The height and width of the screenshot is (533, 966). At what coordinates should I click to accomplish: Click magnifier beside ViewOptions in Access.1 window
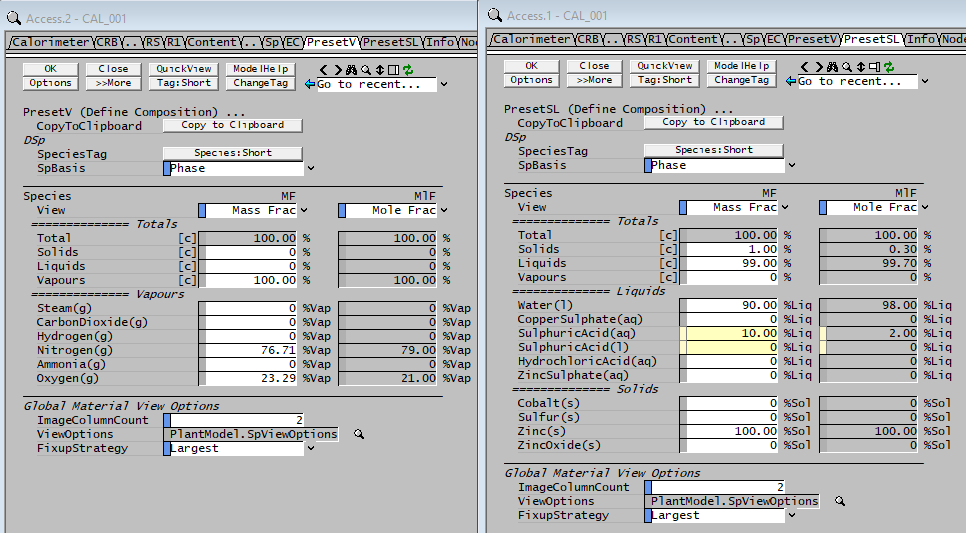[840, 501]
